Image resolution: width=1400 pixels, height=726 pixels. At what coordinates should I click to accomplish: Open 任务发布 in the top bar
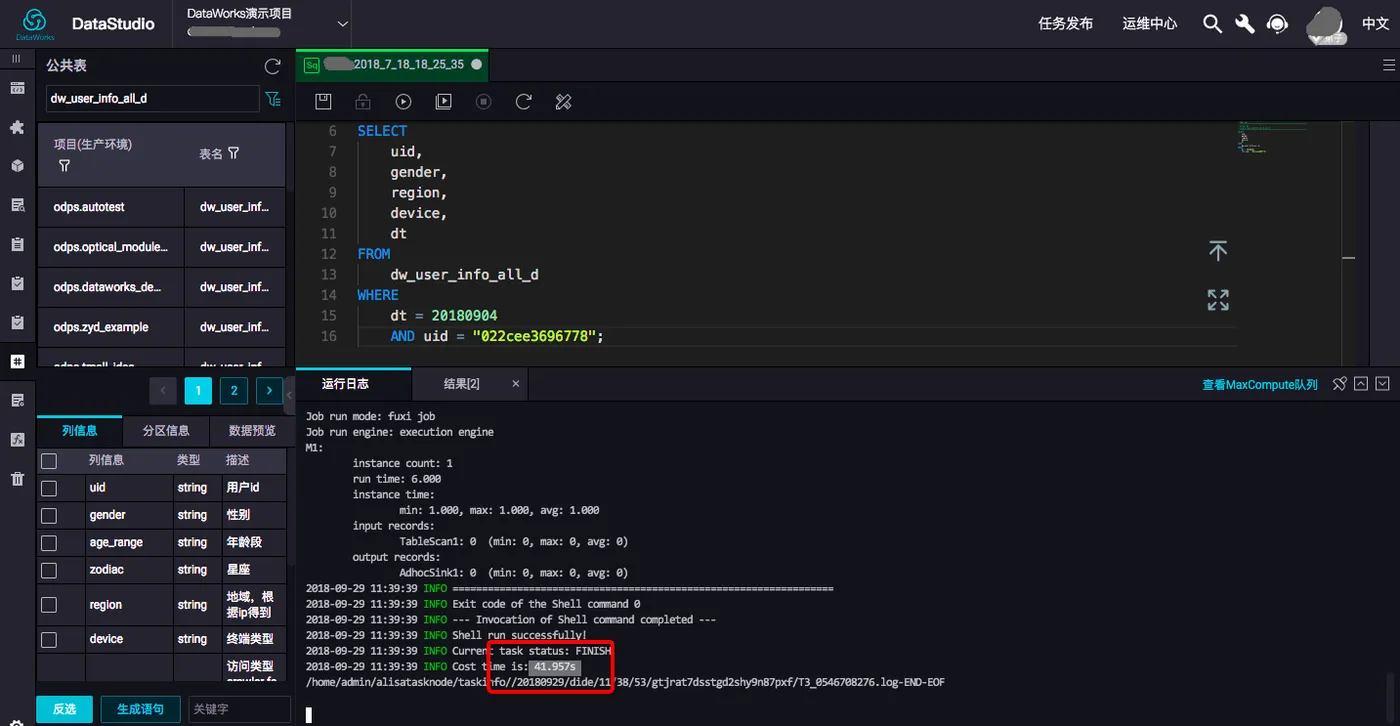[1066, 24]
